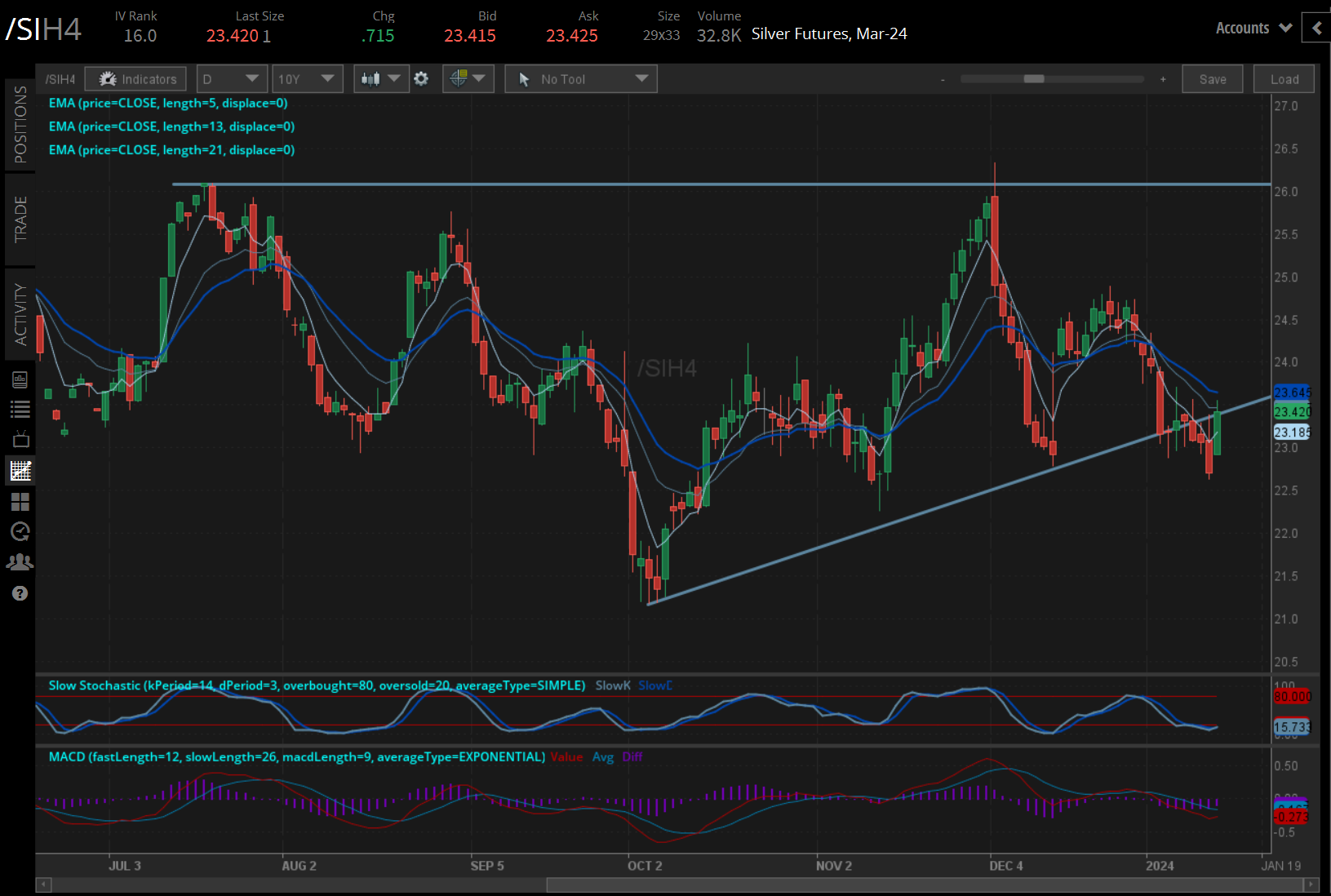The width and height of the screenshot is (1331, 896).
Task: Click the Indicators button
Action: (x=136, y=79)
